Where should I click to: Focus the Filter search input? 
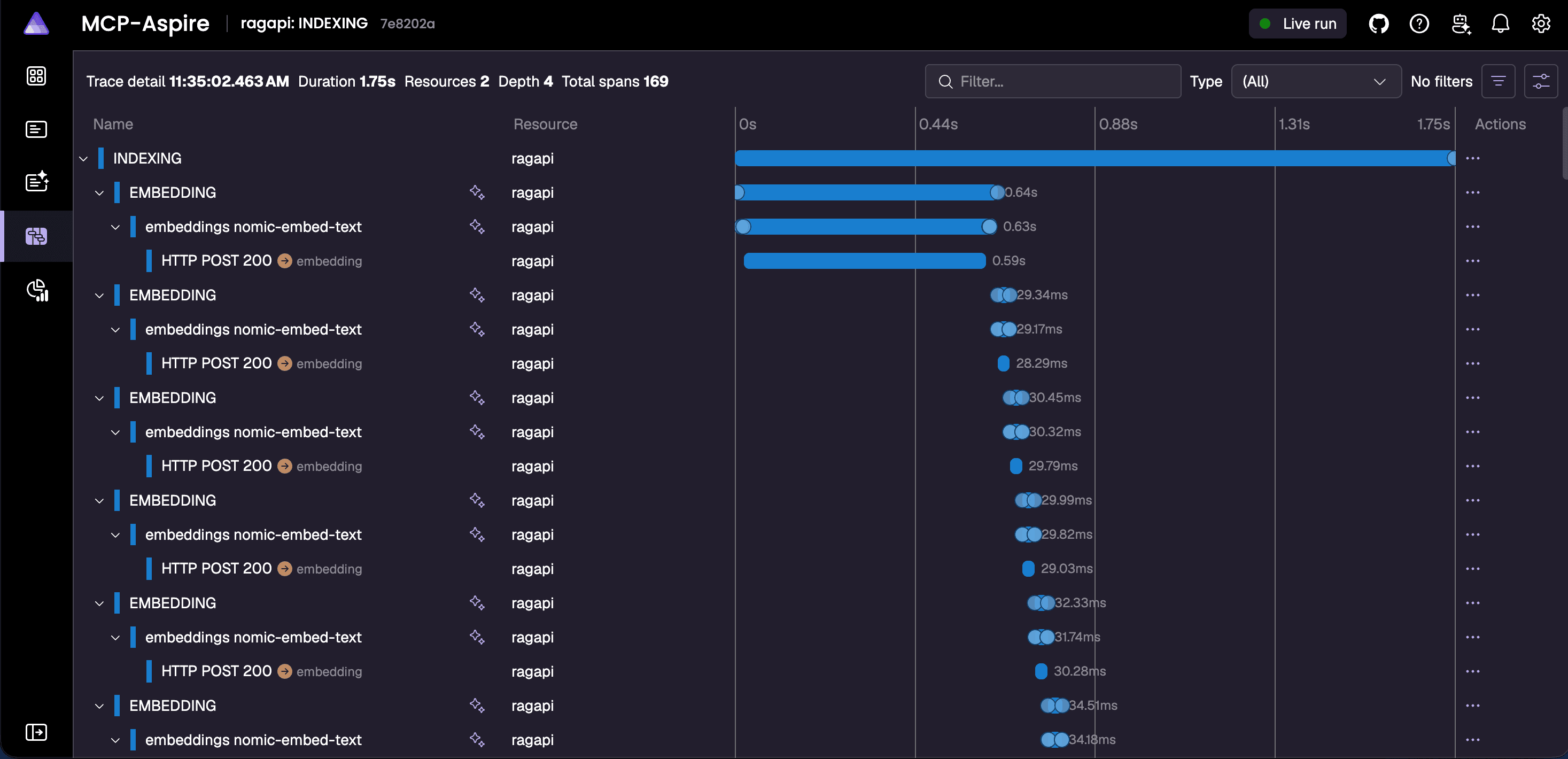(x=1053, y=82)
